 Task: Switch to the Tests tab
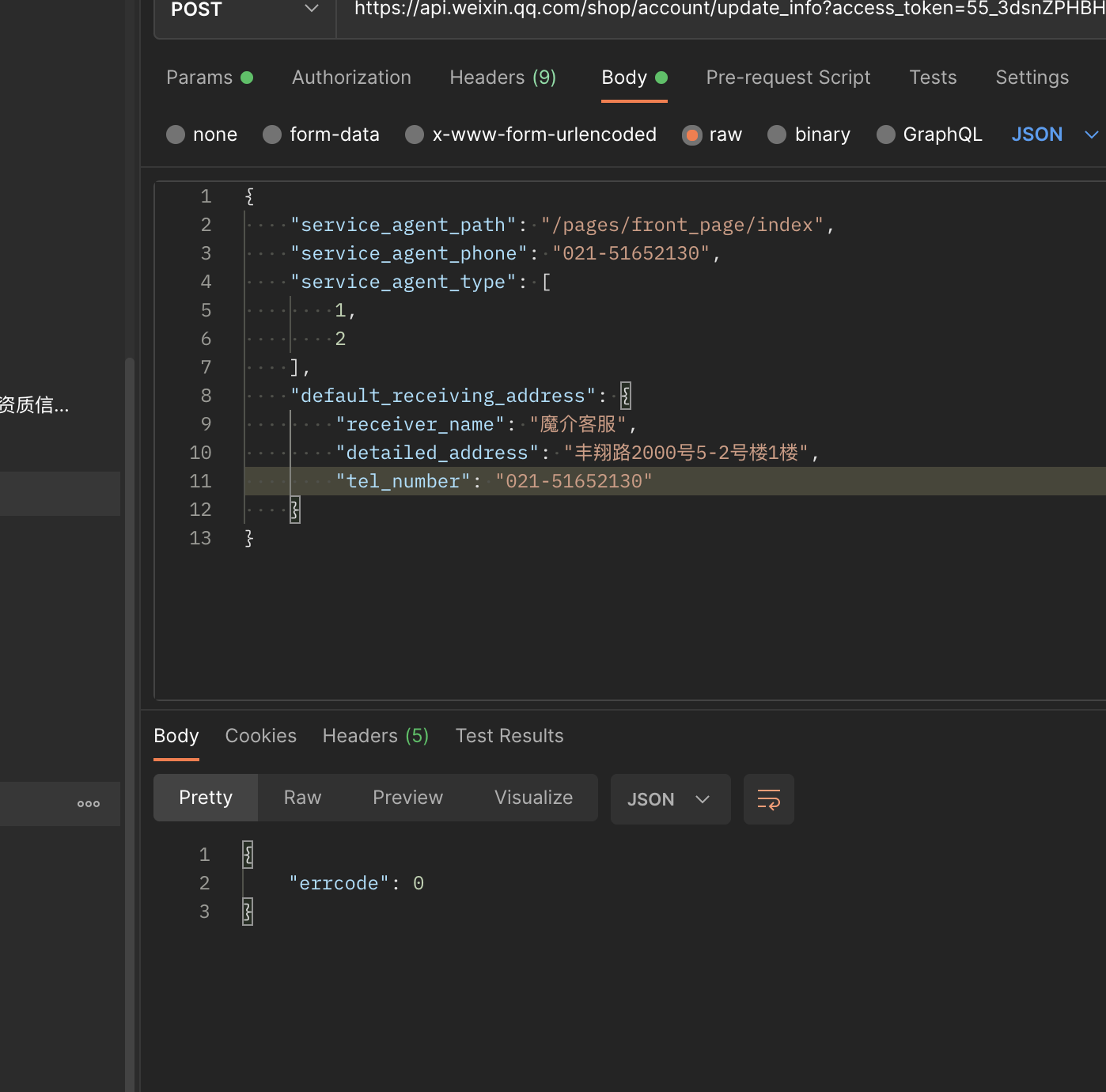(x=933, y=78)
